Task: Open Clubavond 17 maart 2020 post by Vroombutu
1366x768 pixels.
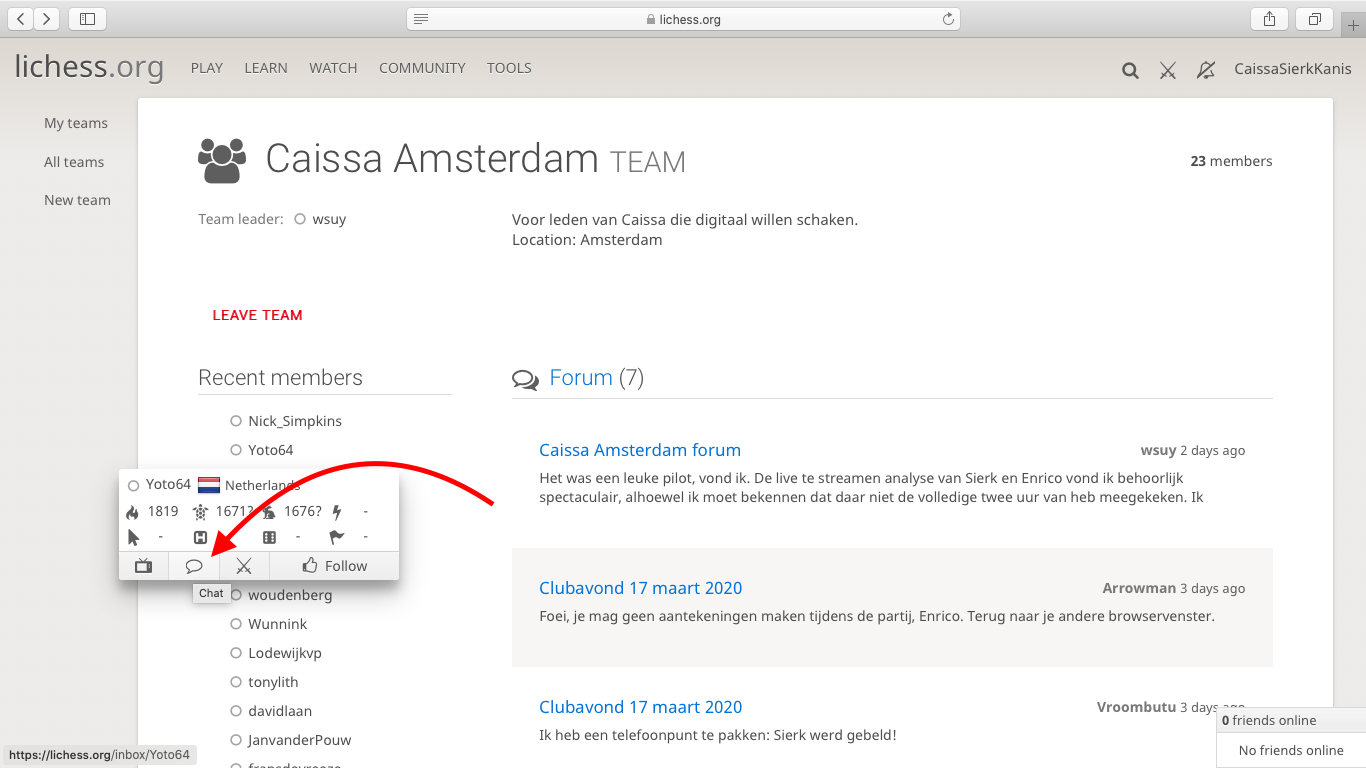Action: (x=641, y=707)
